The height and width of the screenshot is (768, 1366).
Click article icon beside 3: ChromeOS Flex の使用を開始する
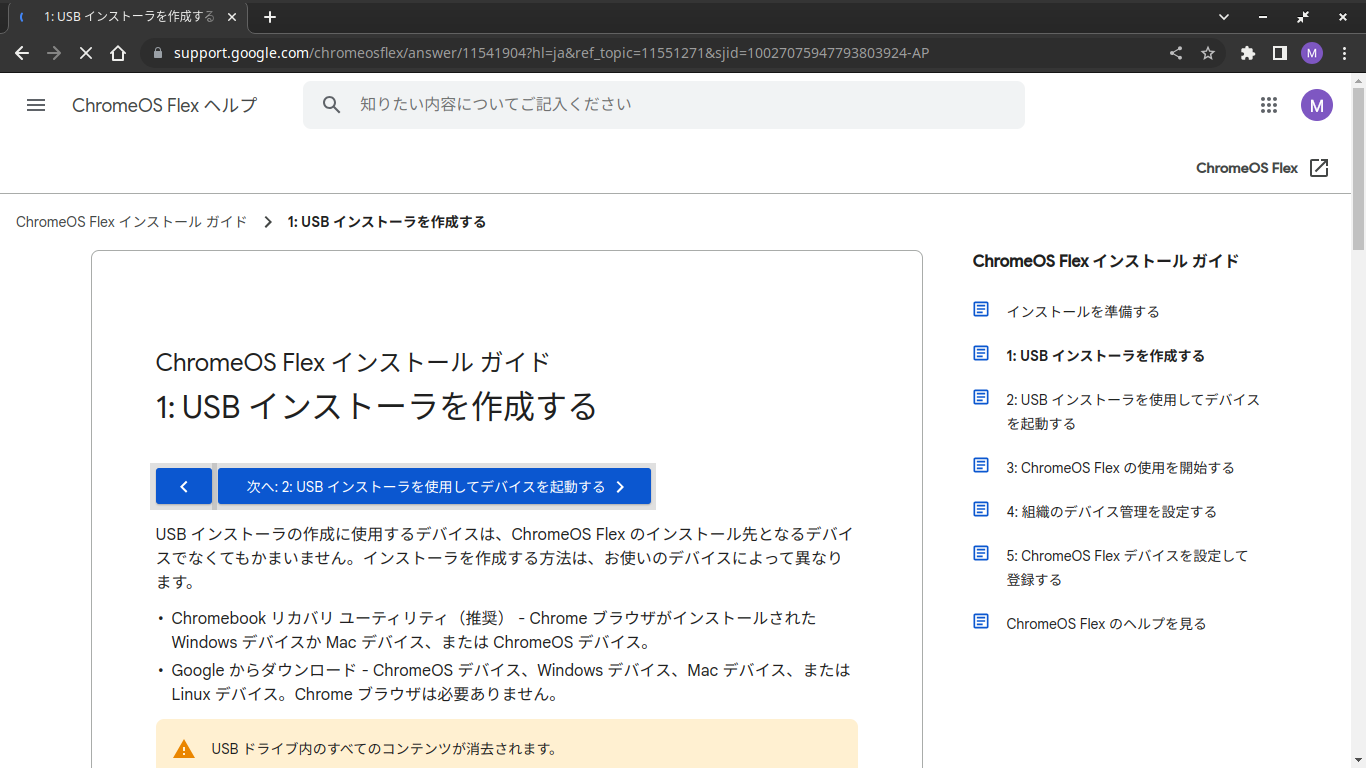point(981,466)
